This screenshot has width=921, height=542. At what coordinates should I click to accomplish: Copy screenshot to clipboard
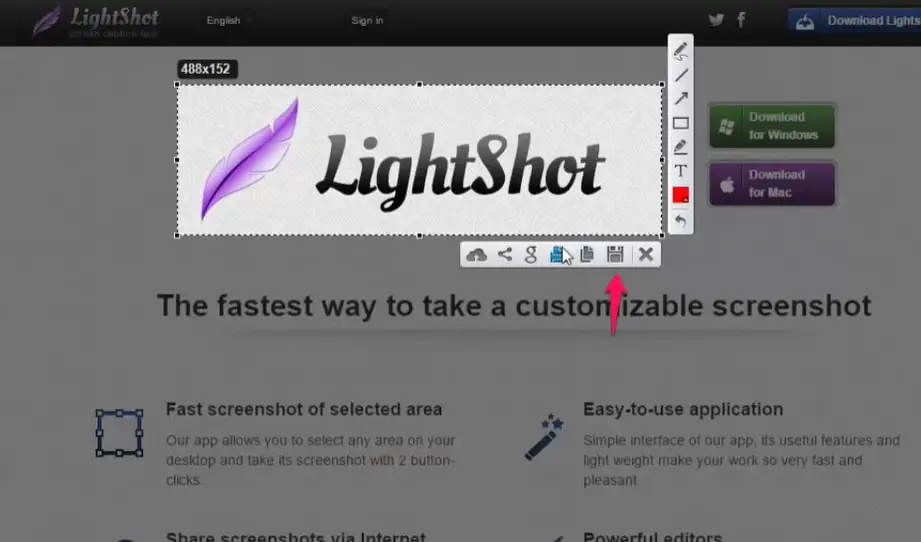pyautogui.click(x=587, y=254)
